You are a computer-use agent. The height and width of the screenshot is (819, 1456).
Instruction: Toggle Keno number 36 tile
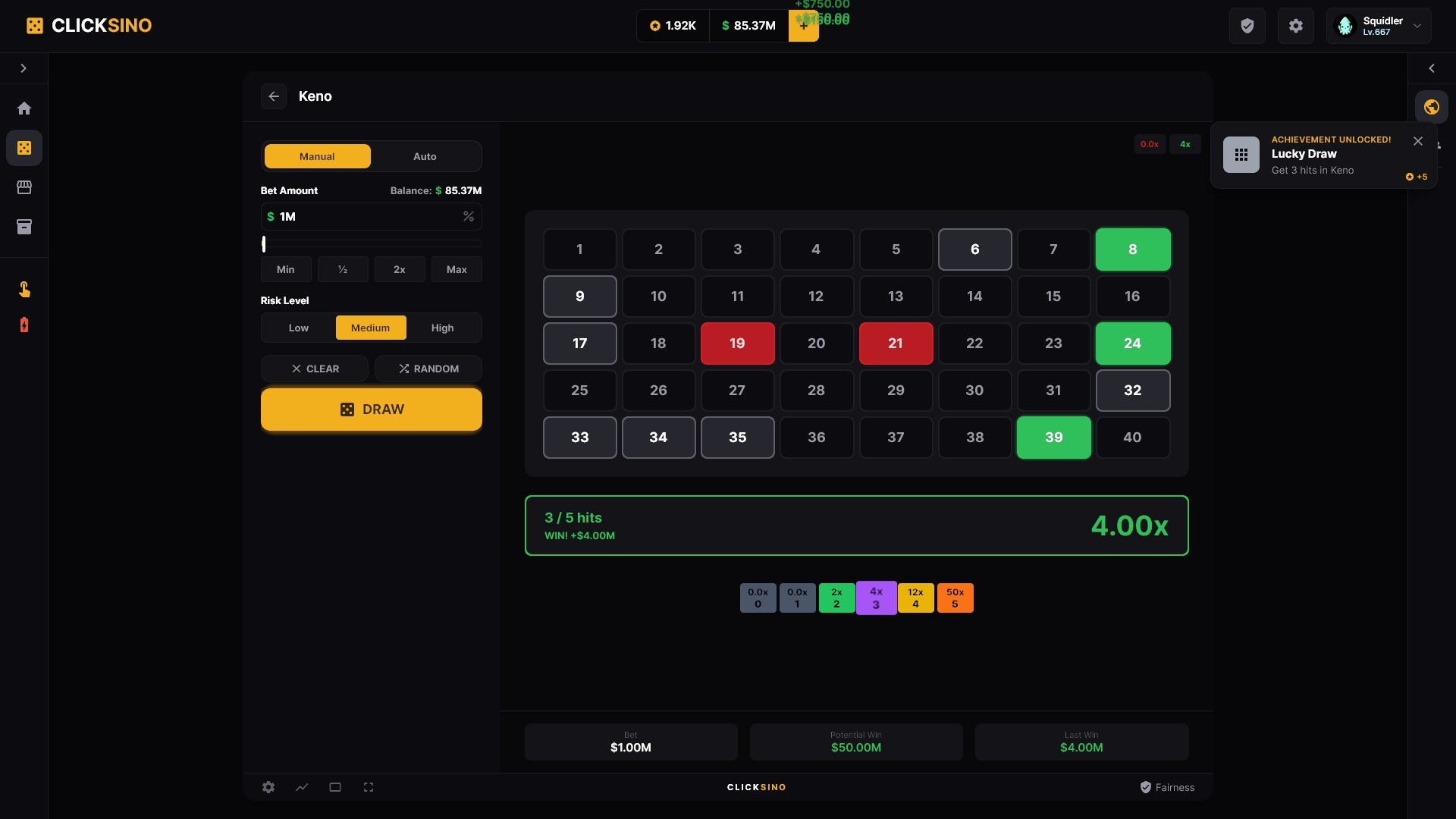[817, 438]
